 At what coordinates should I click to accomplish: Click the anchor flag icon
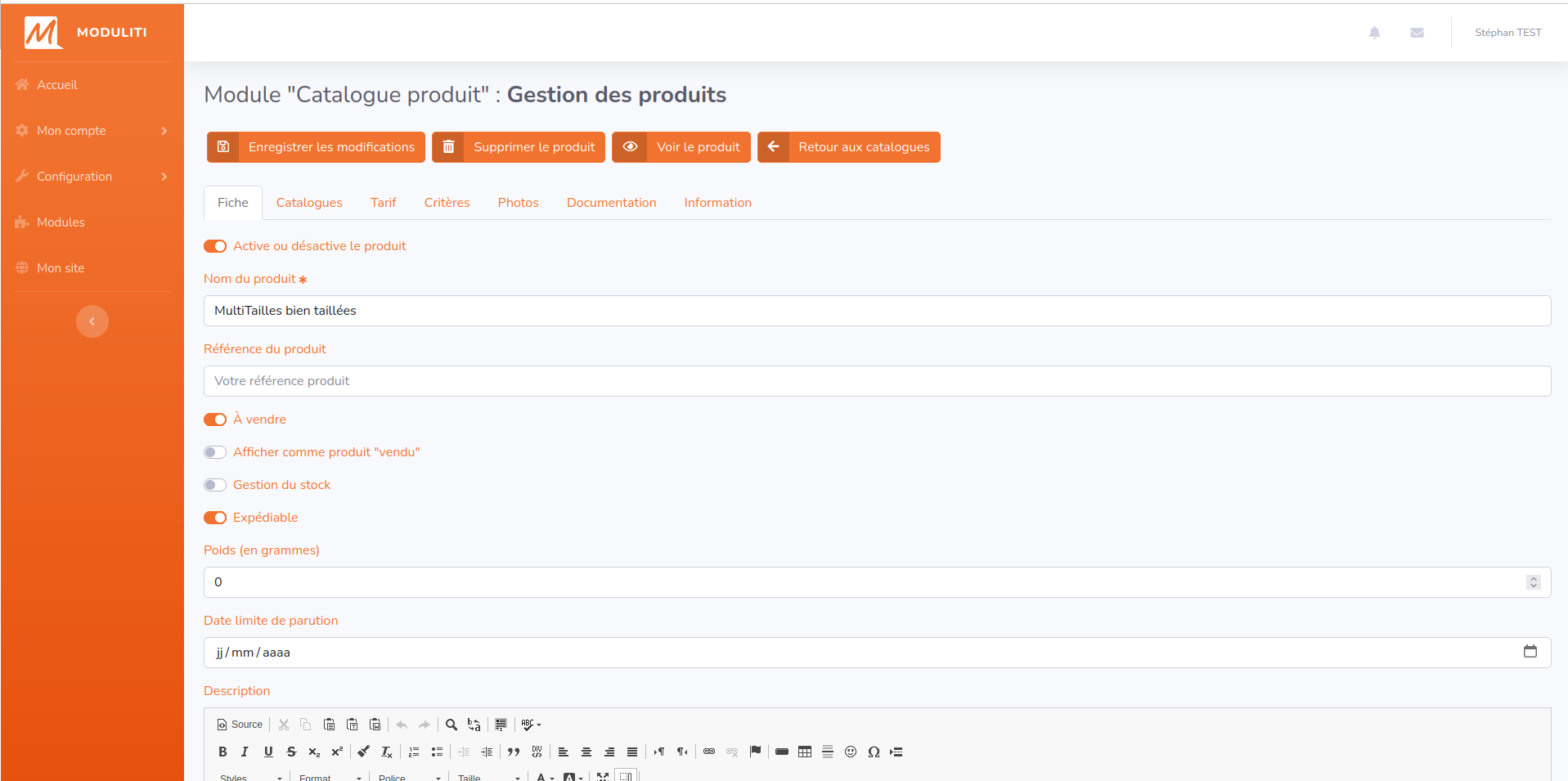755,752
